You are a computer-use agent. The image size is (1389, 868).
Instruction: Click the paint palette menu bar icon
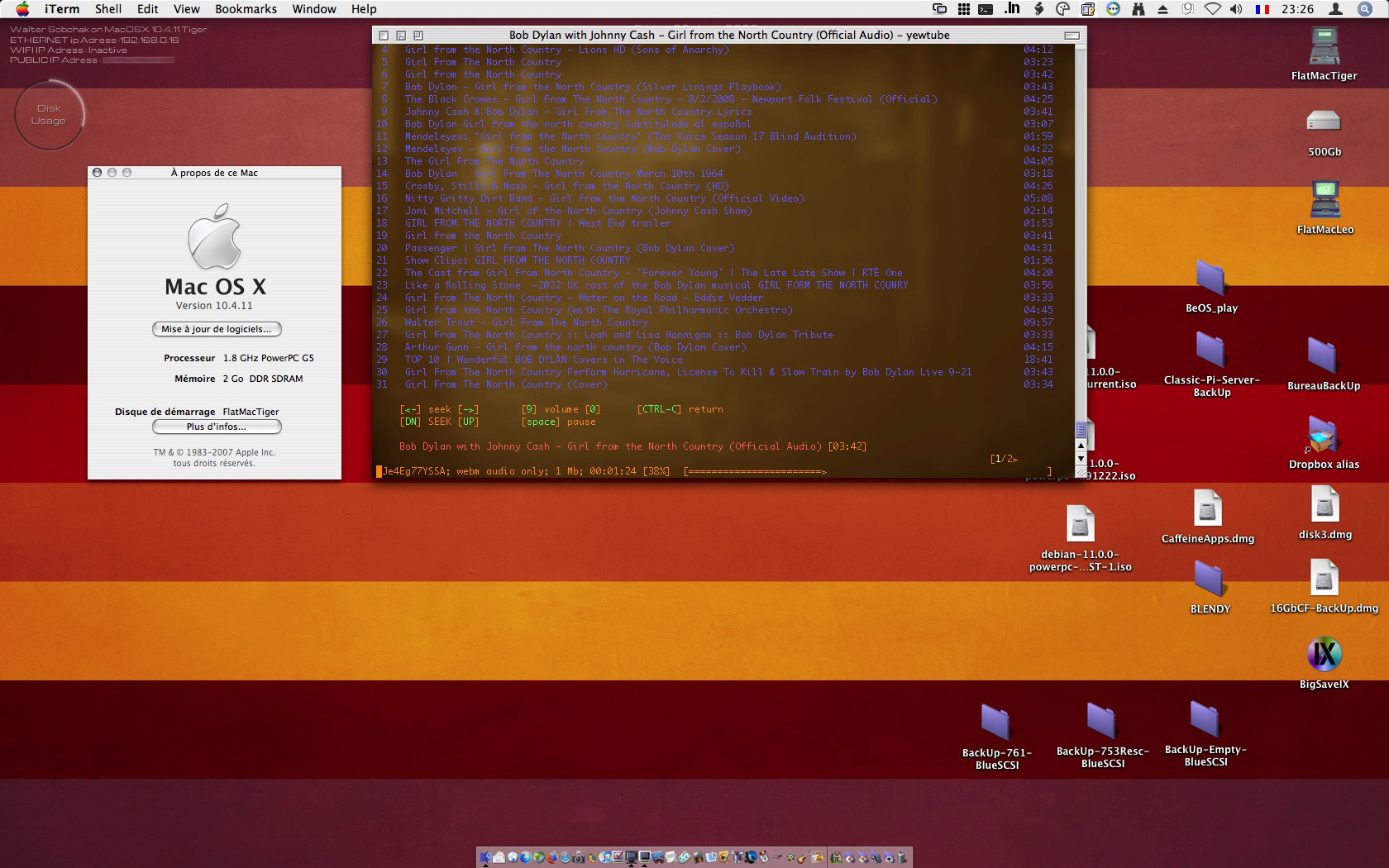coord(1063,9)
